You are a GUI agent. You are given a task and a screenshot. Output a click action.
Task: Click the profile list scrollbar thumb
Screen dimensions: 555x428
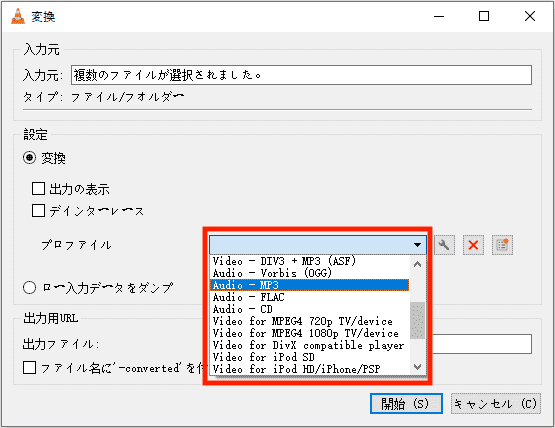[417, 320]
